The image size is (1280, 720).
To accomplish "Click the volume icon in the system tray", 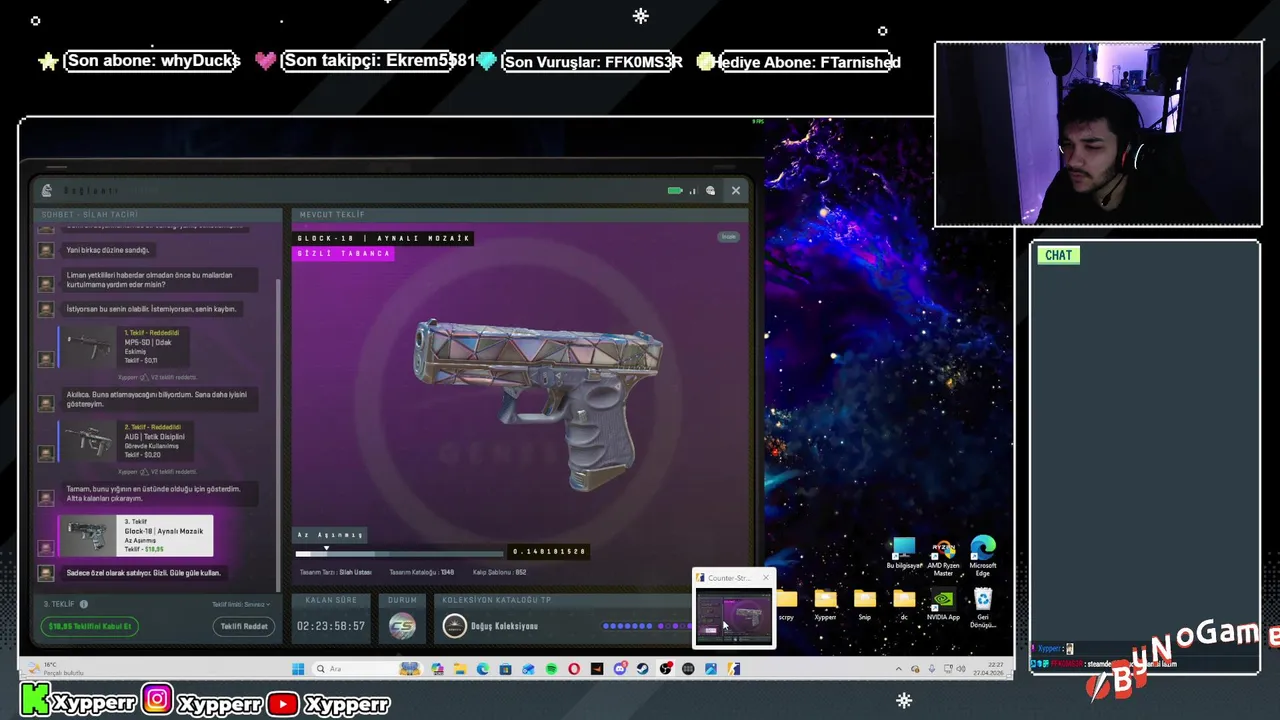I will (x=961, y=669).
